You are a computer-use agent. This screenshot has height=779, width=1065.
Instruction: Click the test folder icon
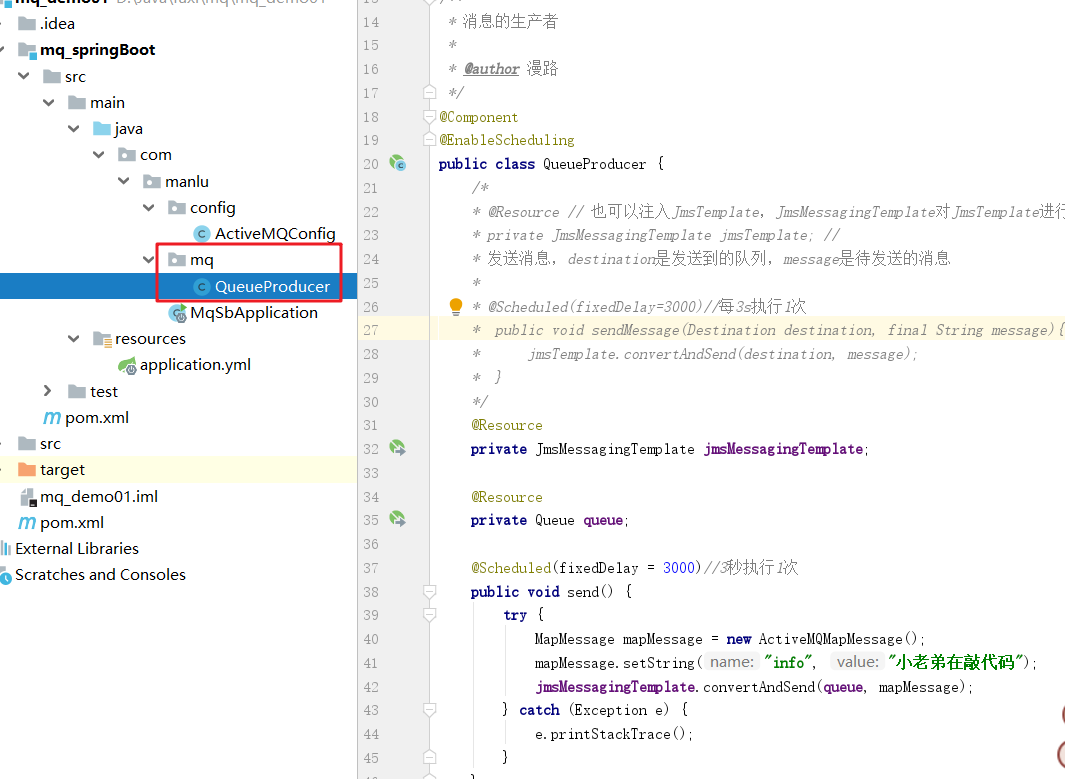tap(77, 391)
